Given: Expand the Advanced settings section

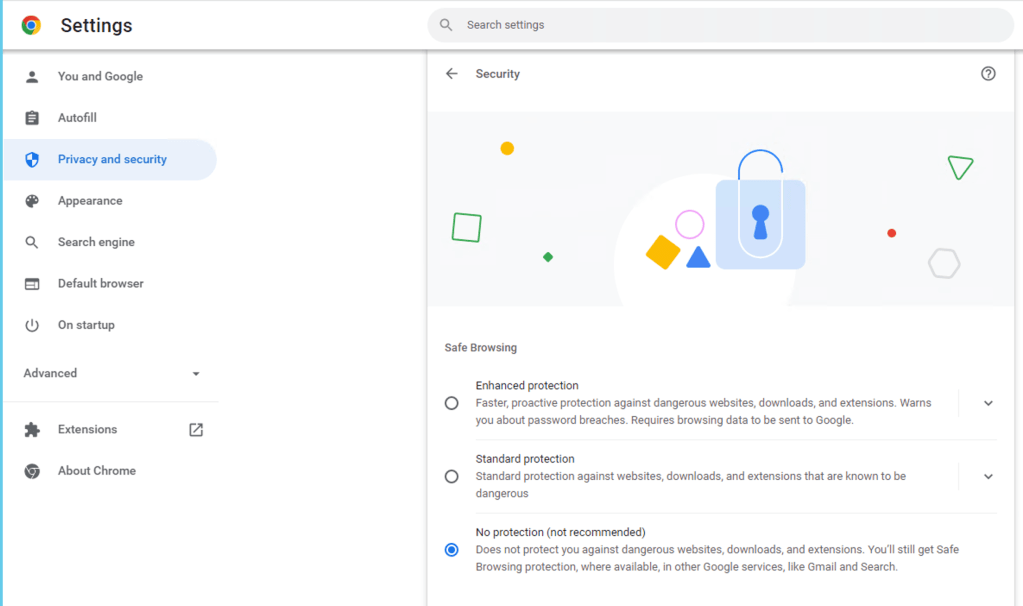Looking at the screenshot, I should (110, 373).
